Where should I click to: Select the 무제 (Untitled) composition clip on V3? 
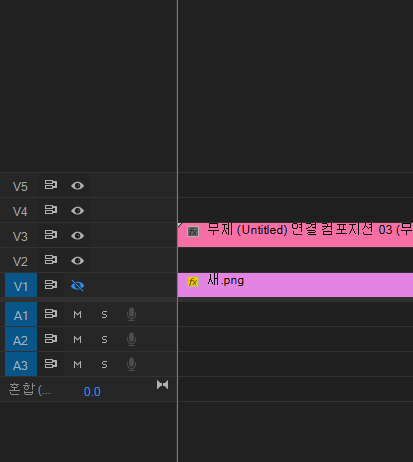pos(295,235)
